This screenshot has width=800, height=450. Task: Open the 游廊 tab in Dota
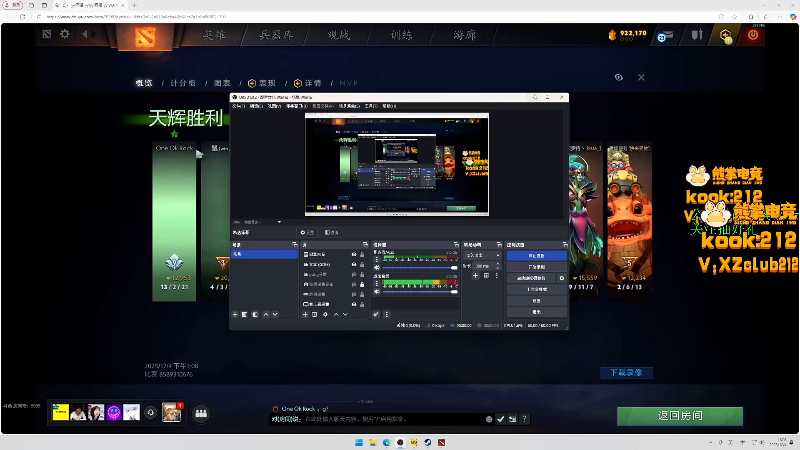pos(464,35)
